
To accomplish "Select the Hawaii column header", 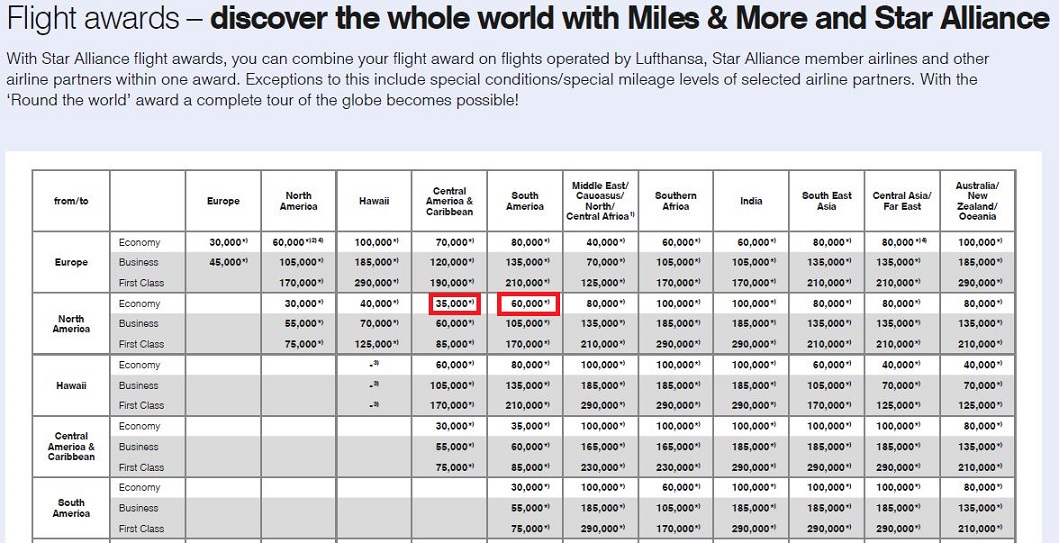I will coord(374,201).
